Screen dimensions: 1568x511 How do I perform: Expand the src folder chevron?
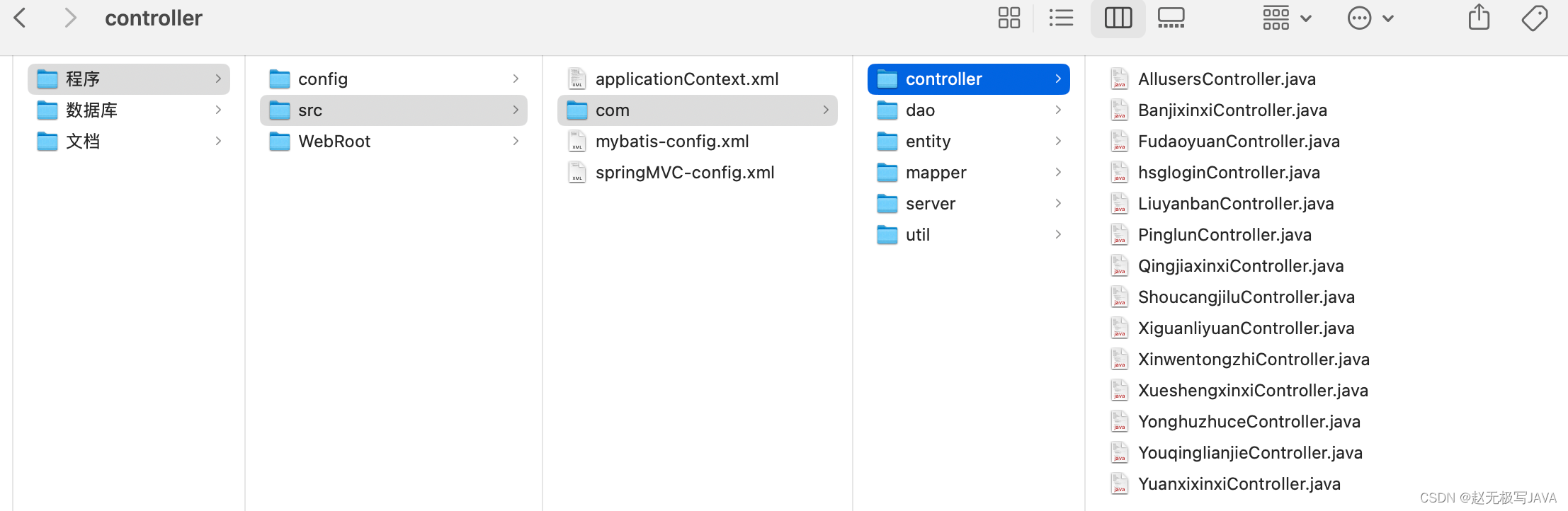point(516,110)
